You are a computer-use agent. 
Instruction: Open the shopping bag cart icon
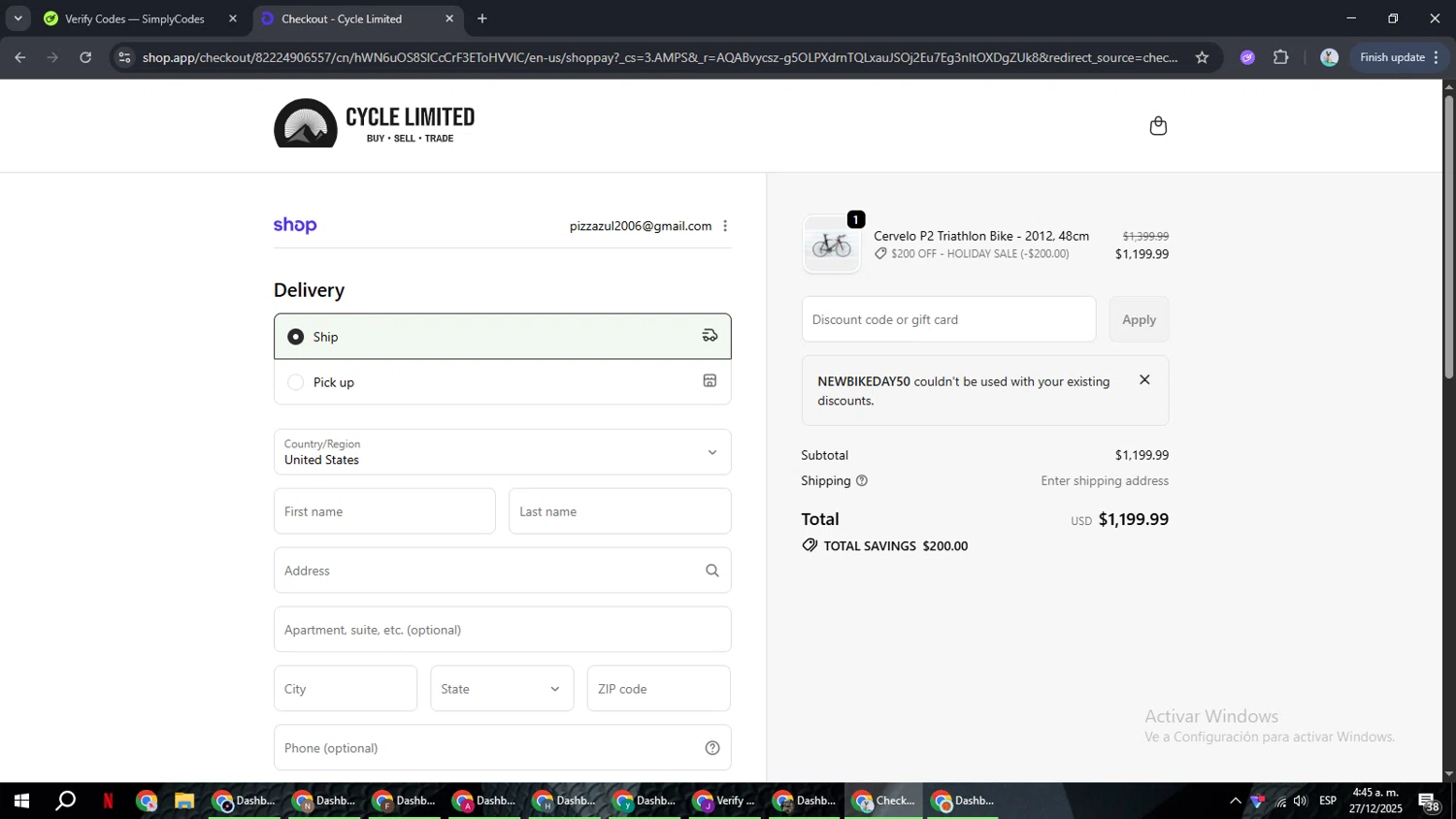tap(1158, 126)
